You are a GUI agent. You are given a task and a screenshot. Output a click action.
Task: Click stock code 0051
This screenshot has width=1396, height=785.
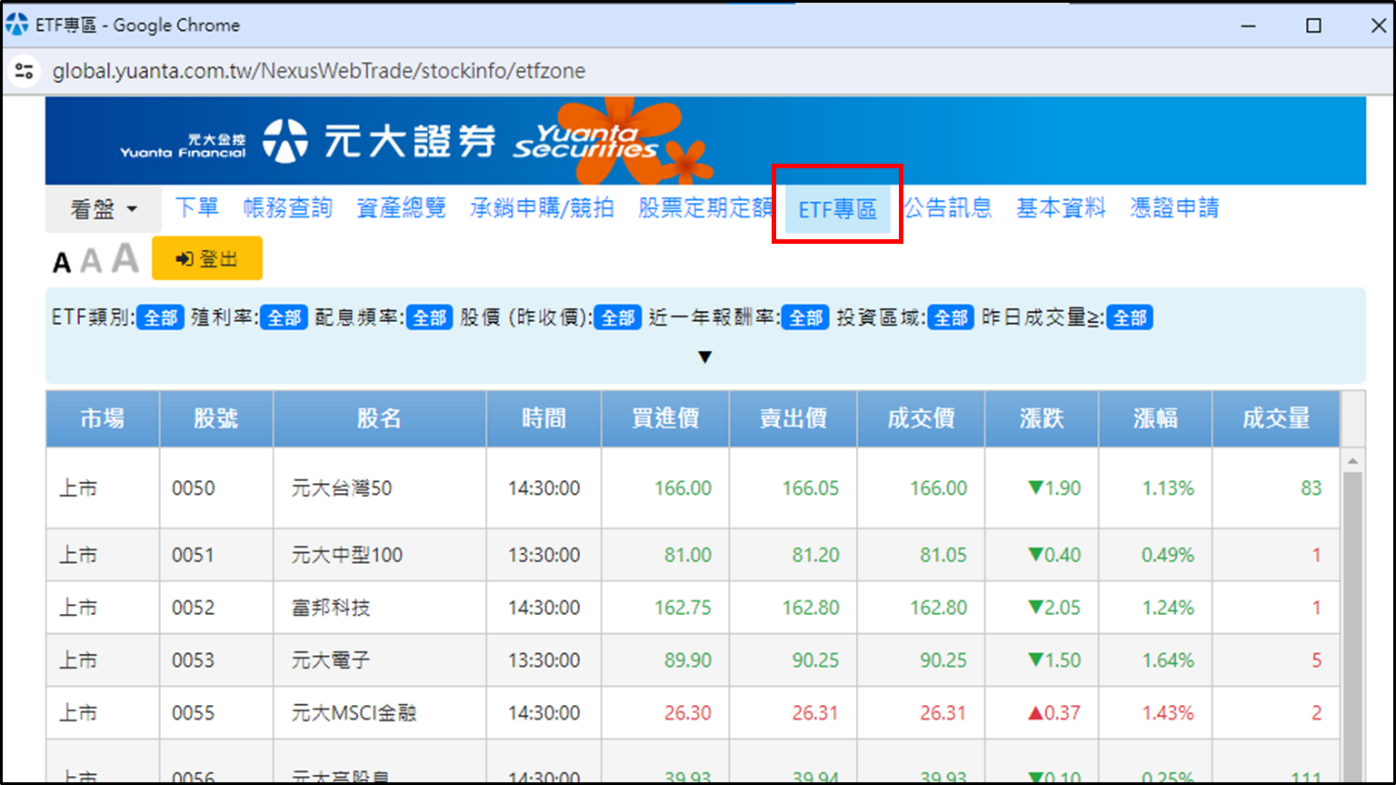click(194, 555)
